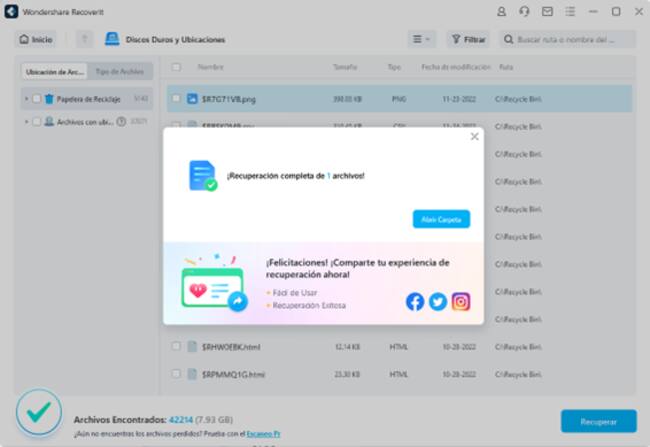Switch to the Tipo de Archivo tab

(119, 72)
